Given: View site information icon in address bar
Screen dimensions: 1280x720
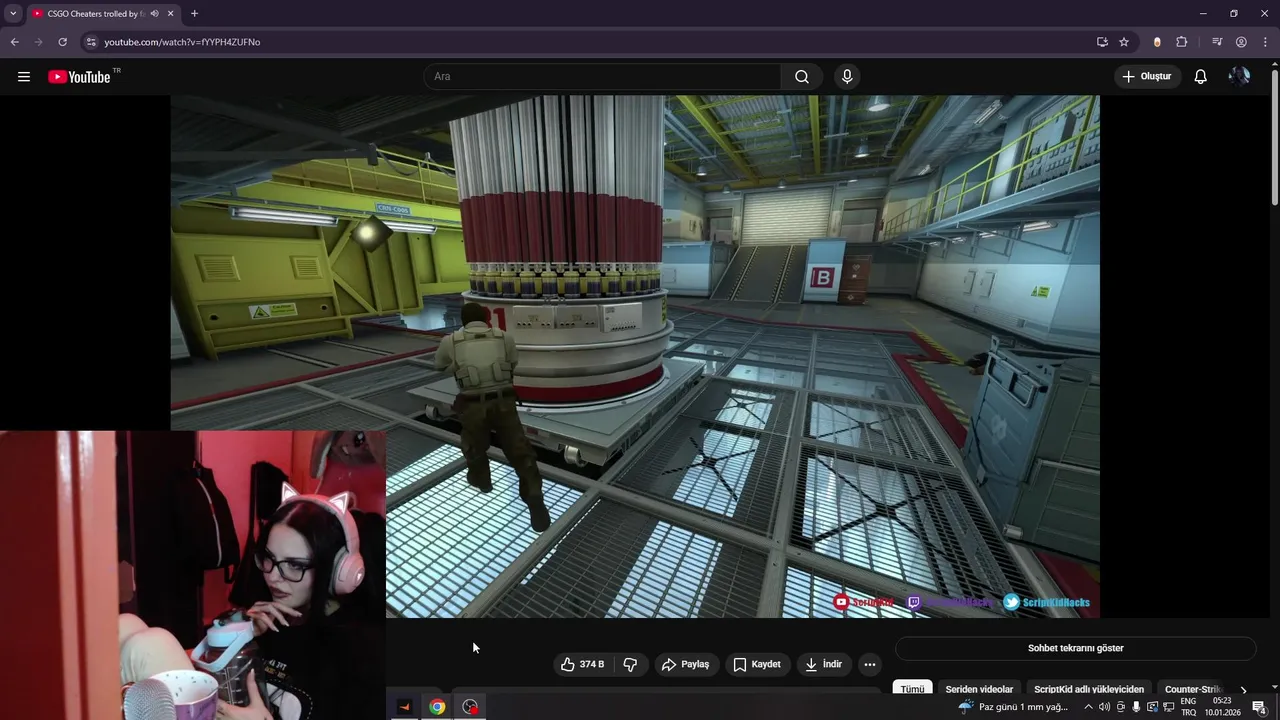Looking at the screenshot, I should [91, 42].
